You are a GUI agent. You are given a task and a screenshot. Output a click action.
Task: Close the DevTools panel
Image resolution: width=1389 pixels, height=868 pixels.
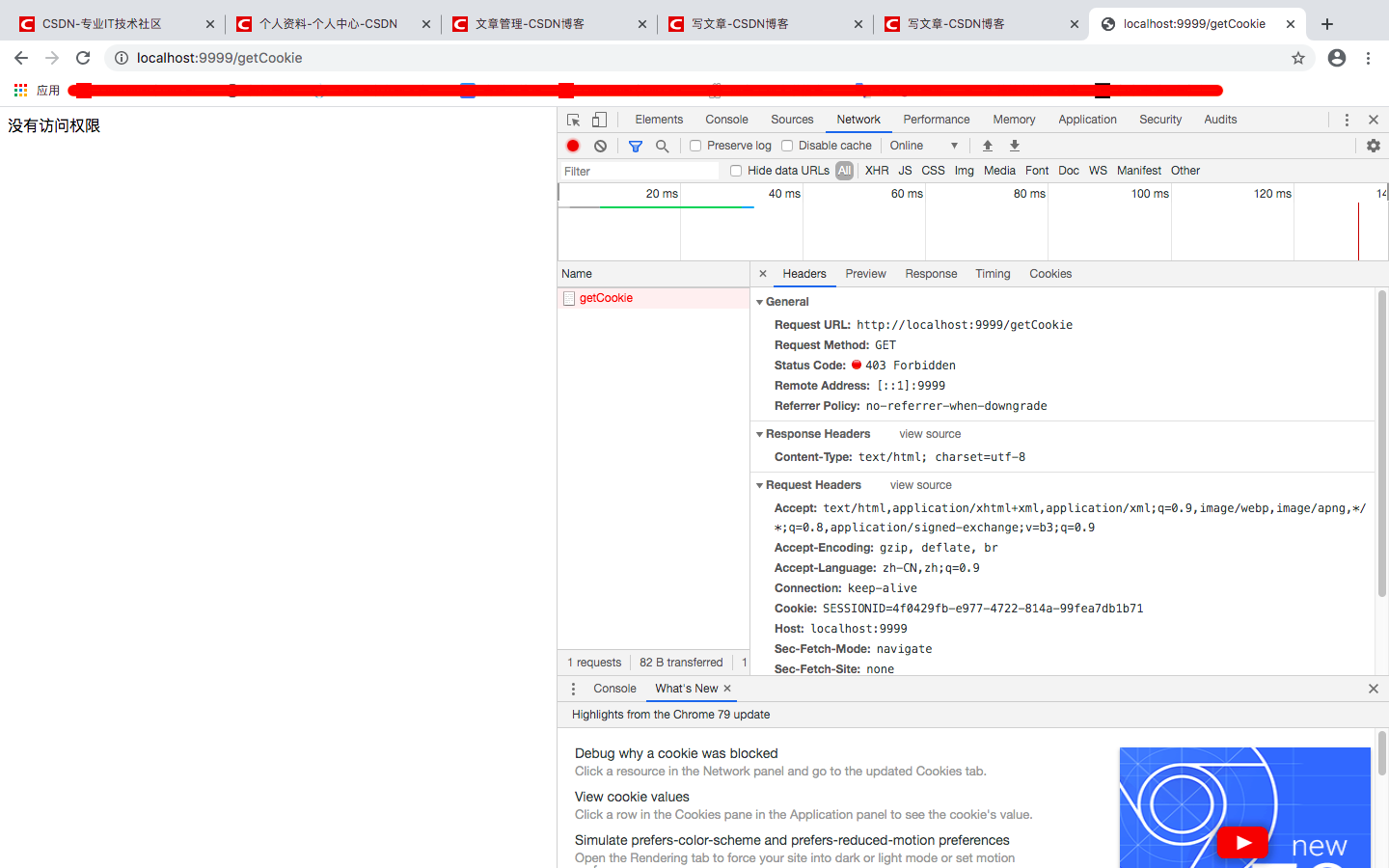coord(1374,120)
